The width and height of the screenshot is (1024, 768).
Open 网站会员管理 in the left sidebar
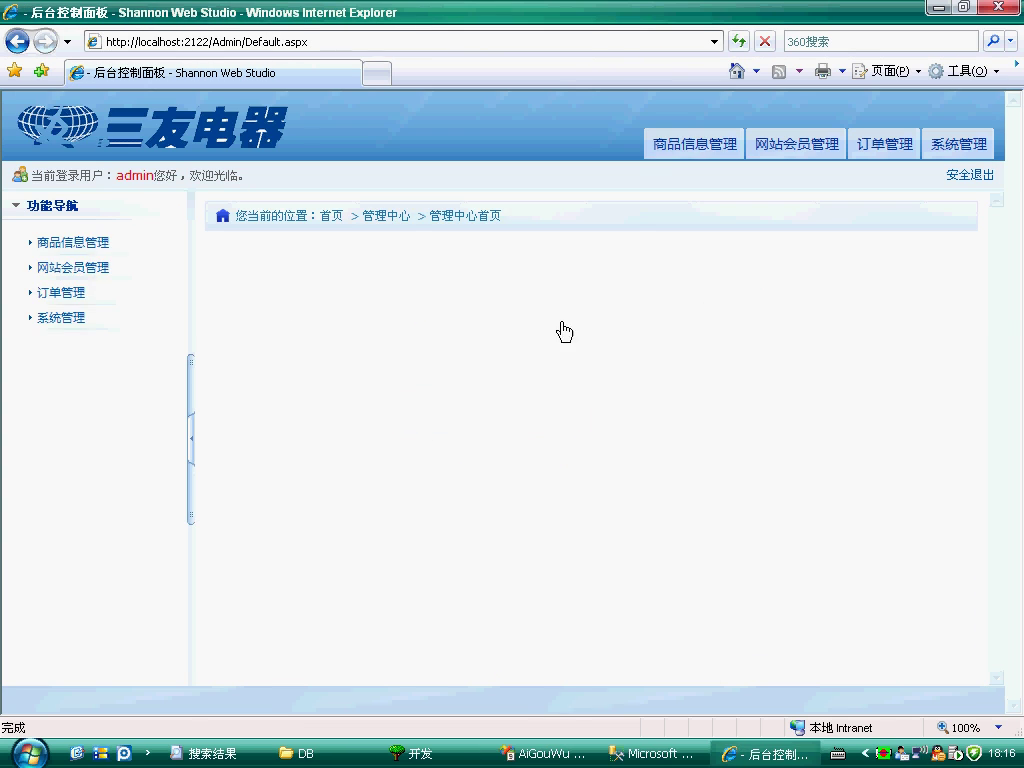(73, 267)
